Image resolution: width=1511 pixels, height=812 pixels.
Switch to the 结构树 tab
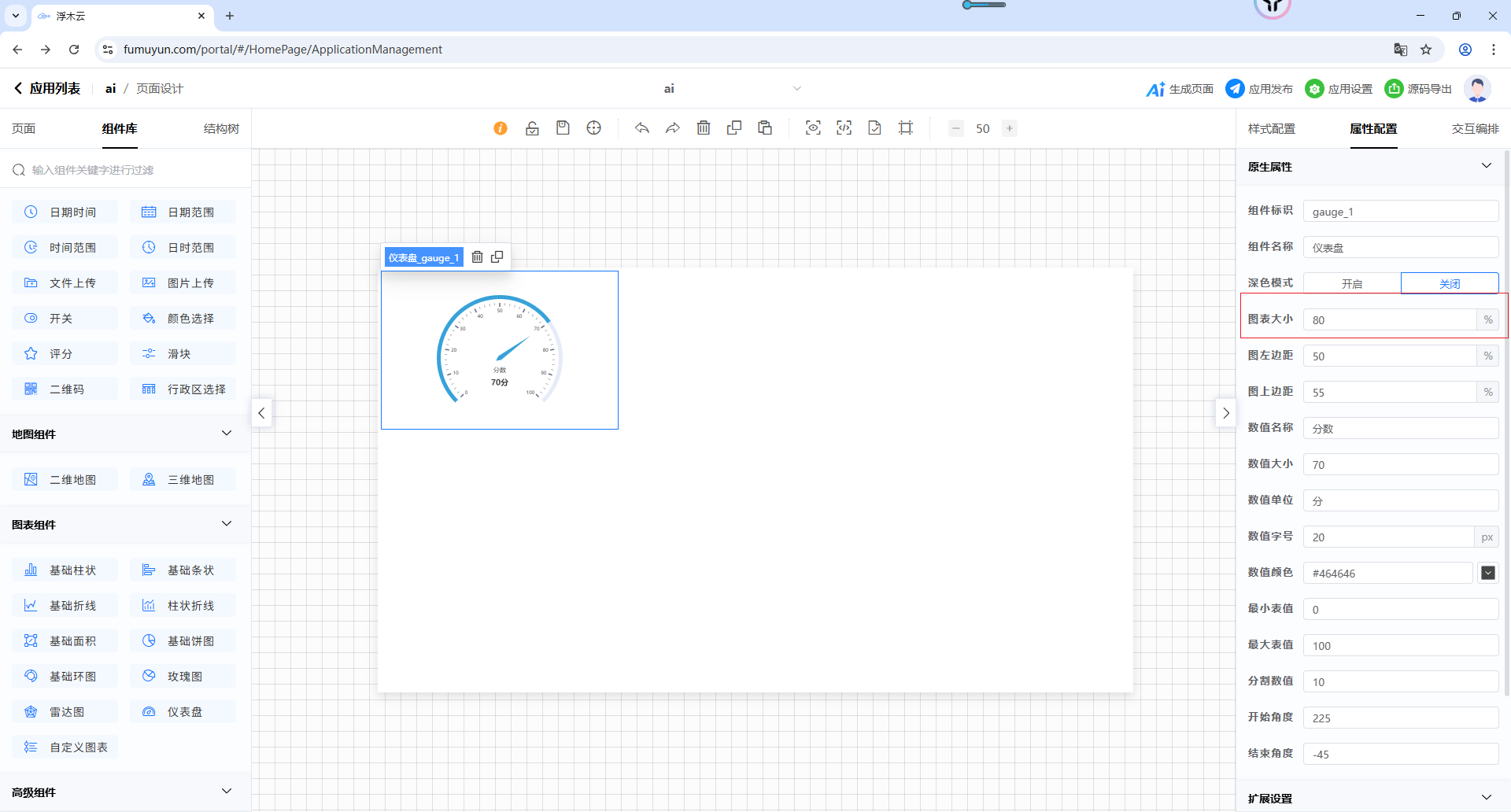coord(221,129)
